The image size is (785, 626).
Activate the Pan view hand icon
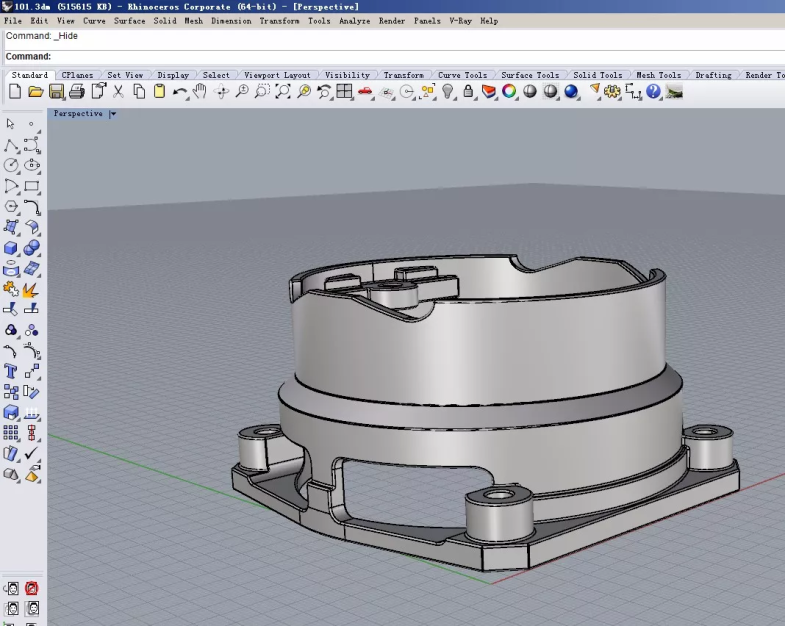pos(200,92)
